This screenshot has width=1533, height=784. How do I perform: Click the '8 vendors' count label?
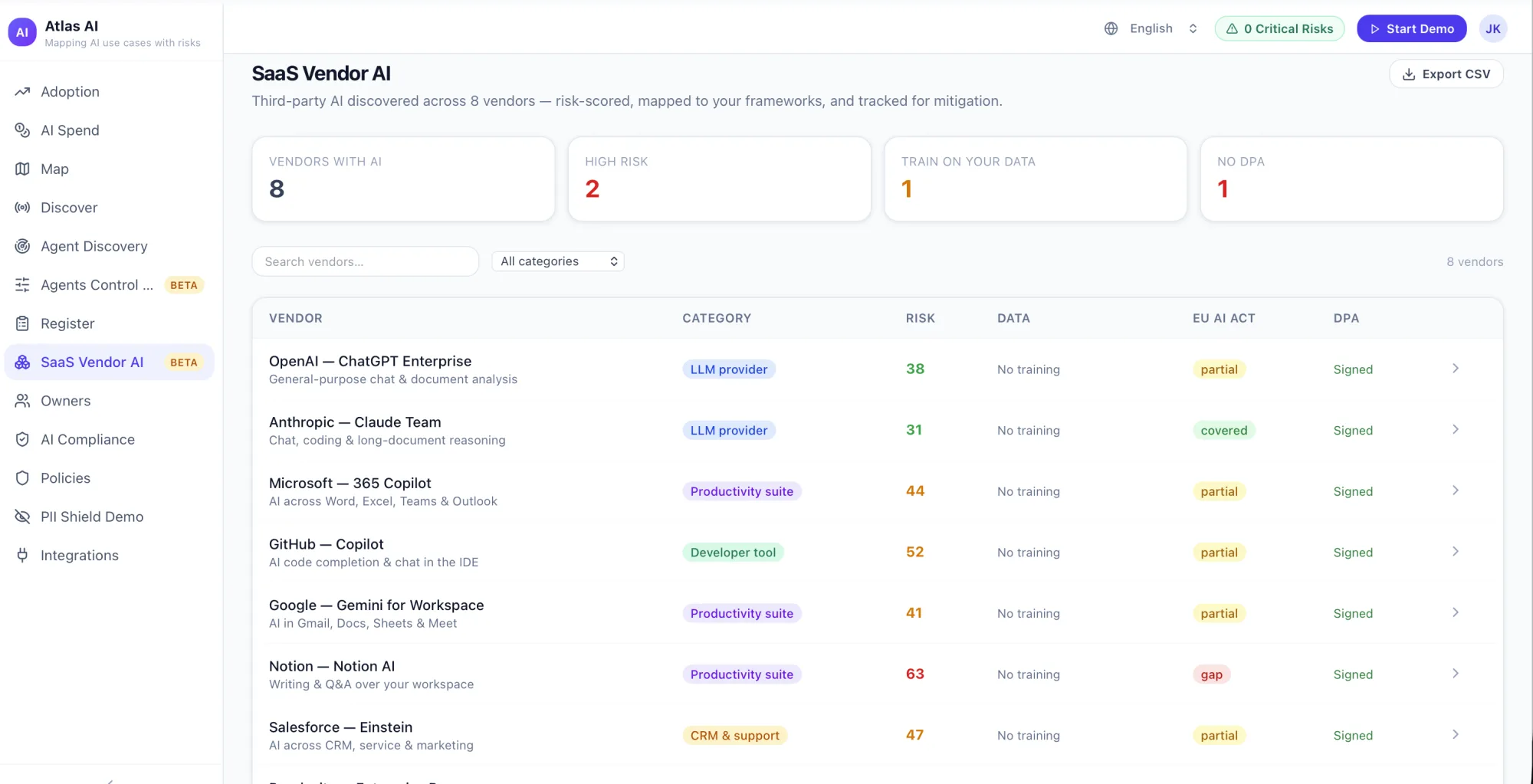1475,261
